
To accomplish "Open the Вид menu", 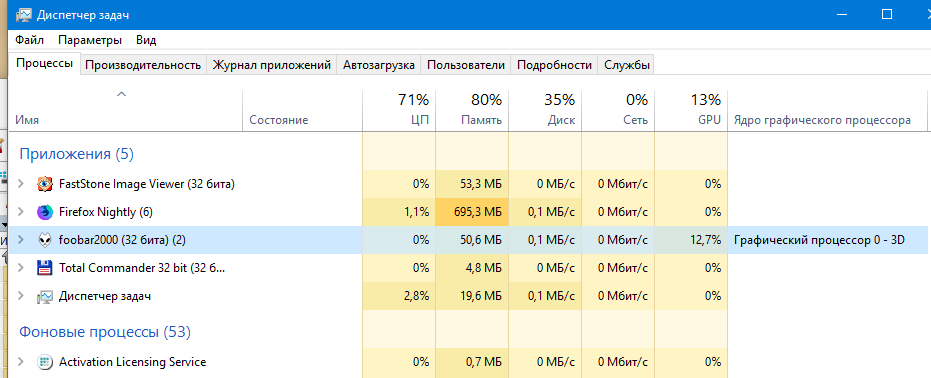I will click(146, 40).
